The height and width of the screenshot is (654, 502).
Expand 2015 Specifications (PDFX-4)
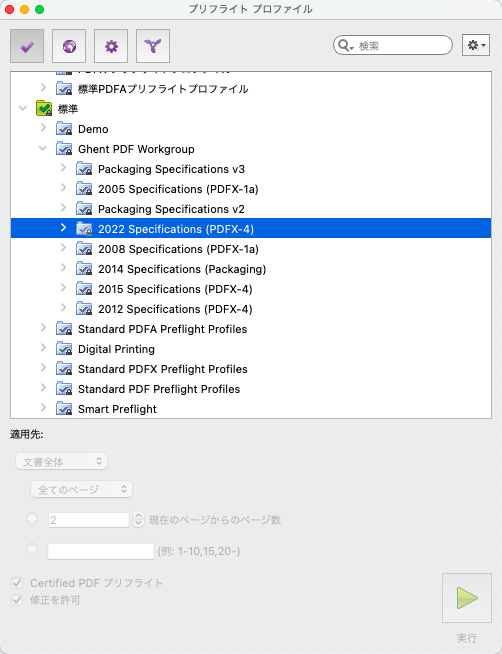tap(63, 288)
